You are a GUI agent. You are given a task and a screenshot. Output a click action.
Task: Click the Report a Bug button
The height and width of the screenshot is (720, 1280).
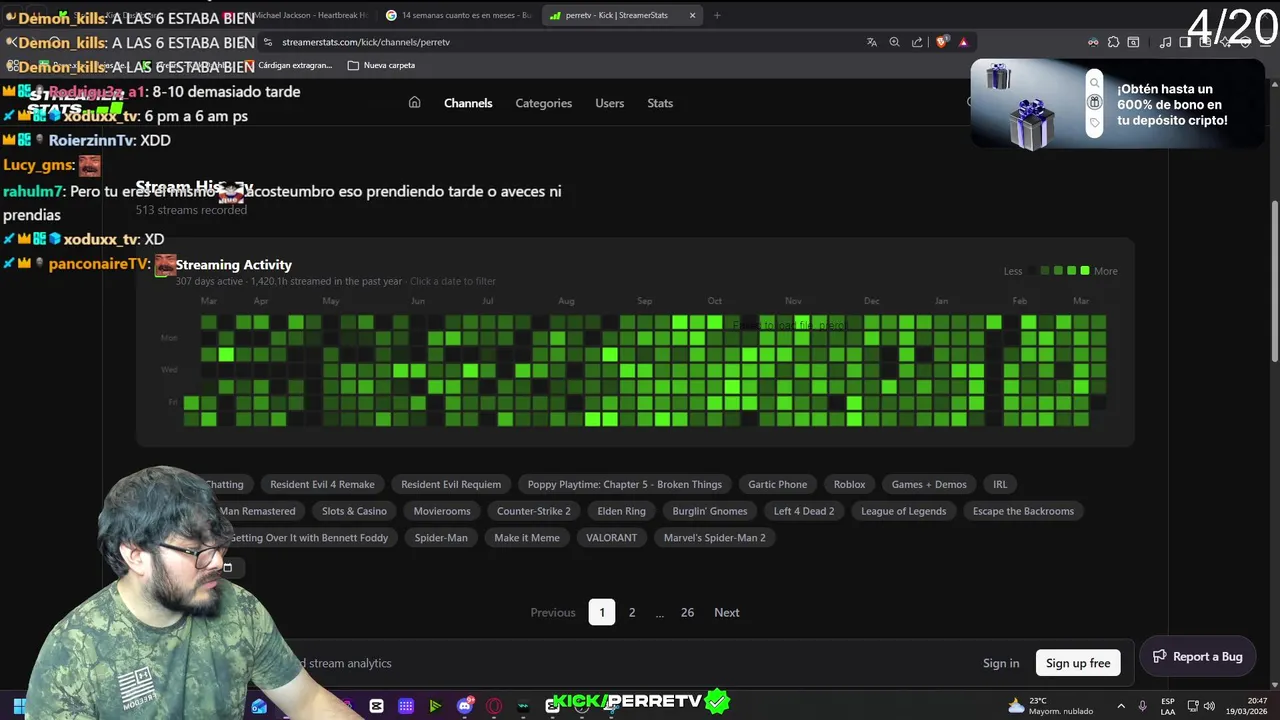1197,656
